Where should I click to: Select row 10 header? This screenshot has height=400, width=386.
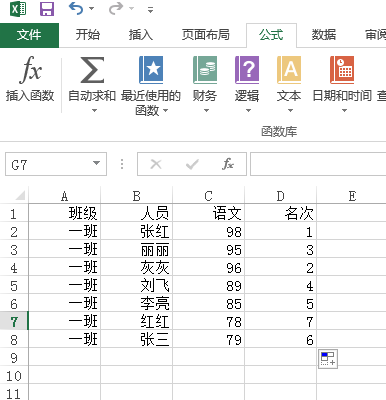[14, 376]
